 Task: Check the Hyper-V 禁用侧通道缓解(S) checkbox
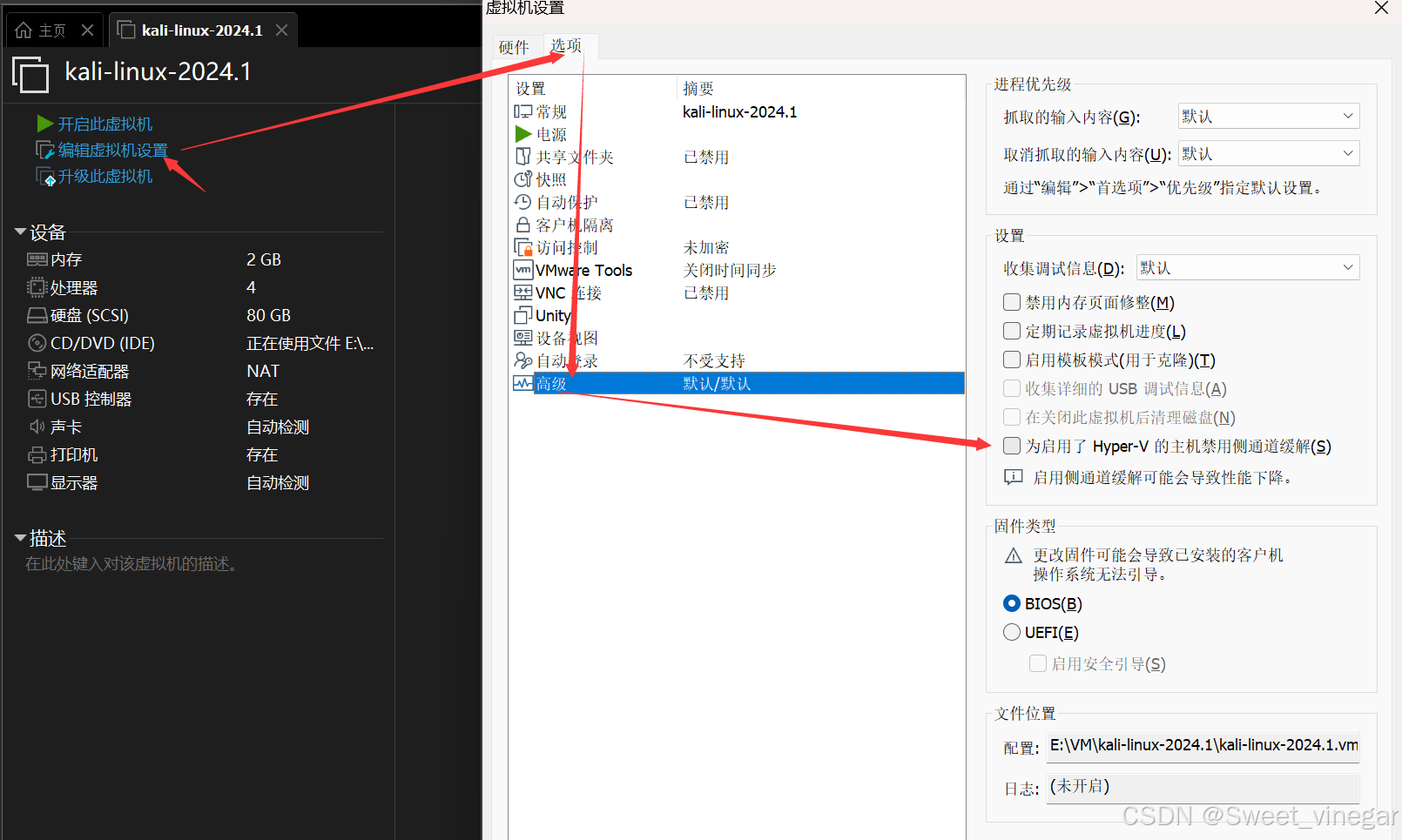[1012, 446]
